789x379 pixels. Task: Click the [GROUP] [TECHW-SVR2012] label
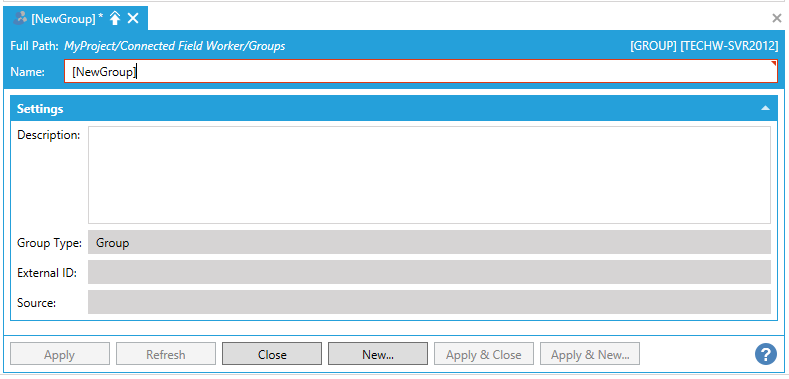pos(704,46)
